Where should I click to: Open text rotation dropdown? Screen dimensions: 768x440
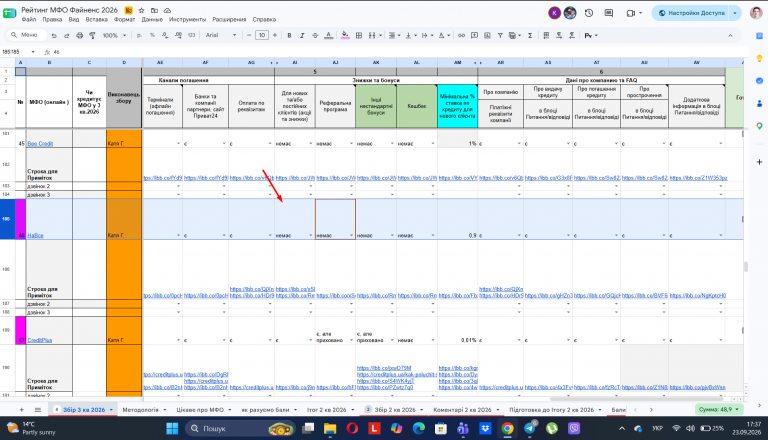444,35
